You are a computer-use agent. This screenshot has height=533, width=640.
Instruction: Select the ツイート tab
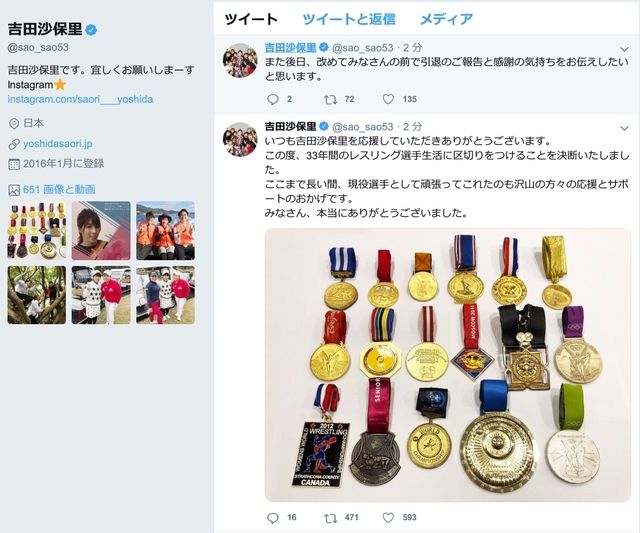pyautogui.click(x=251, y=19)
